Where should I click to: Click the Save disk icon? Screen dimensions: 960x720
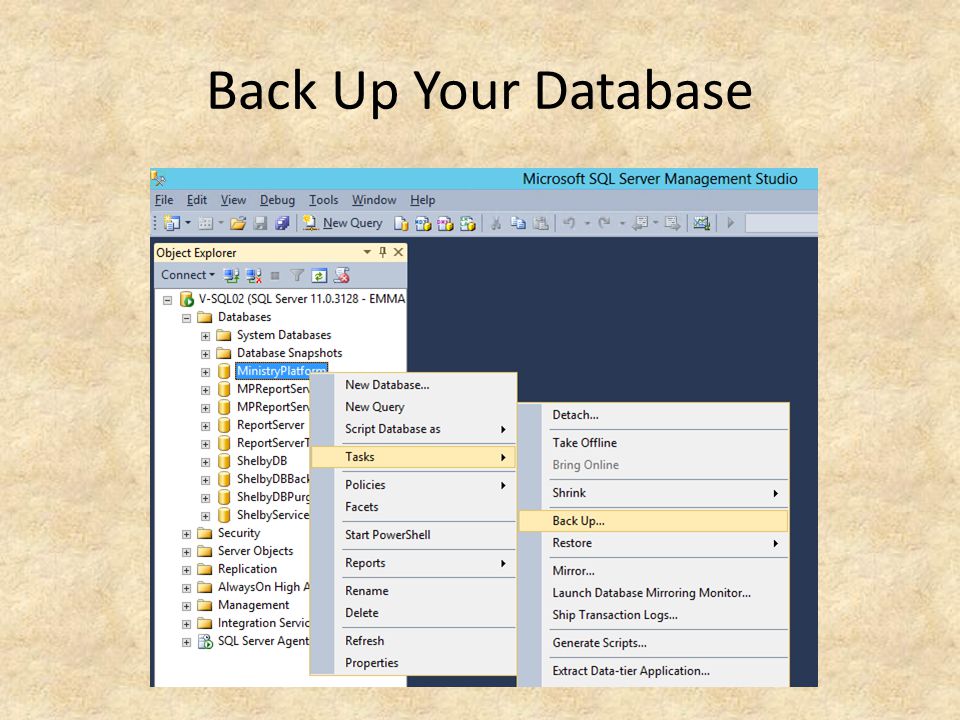(x=260, y=223)
